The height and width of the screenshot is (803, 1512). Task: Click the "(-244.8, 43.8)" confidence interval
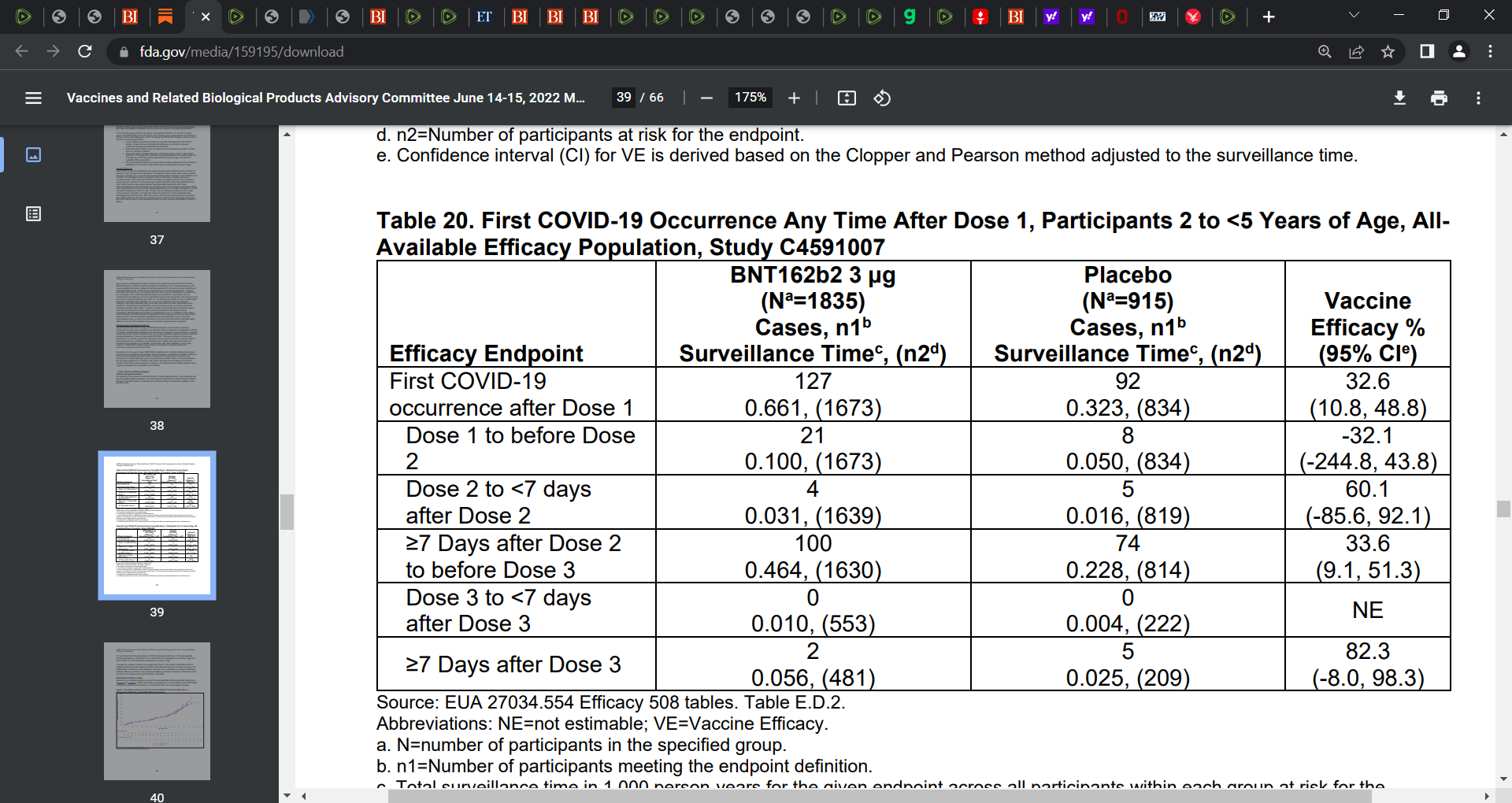(1368, 461)
